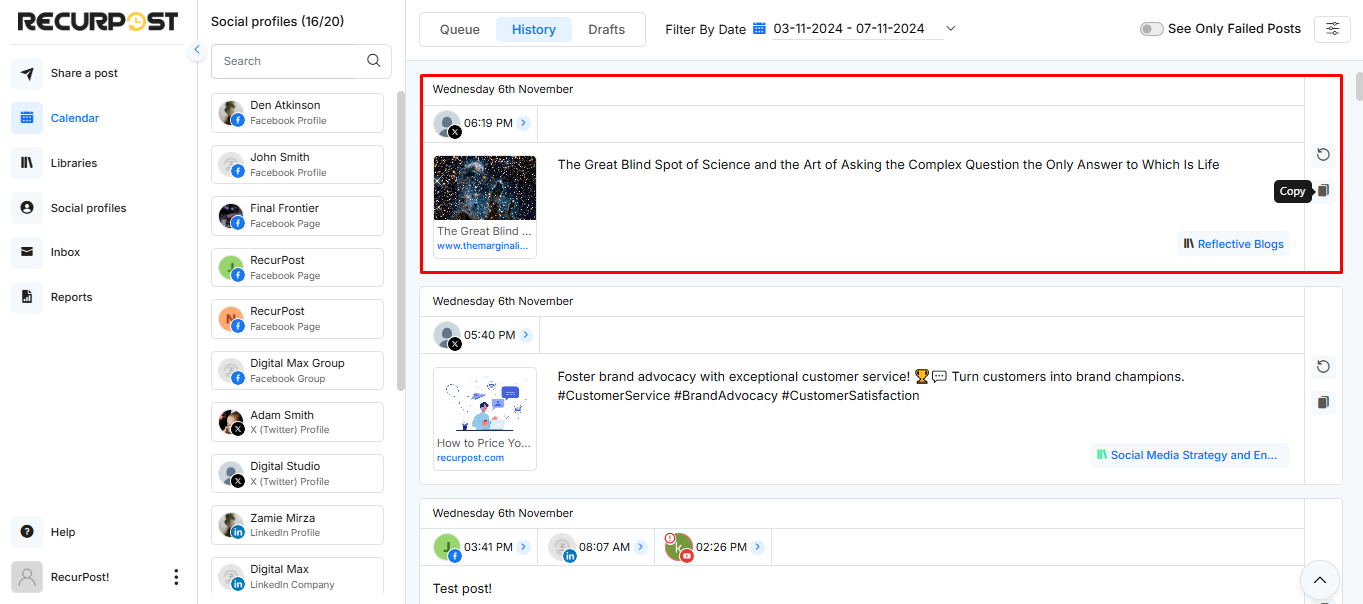Click Facebook avatar at 03:41 PM
Viewport: 1363px width, 604px height.
447,548
